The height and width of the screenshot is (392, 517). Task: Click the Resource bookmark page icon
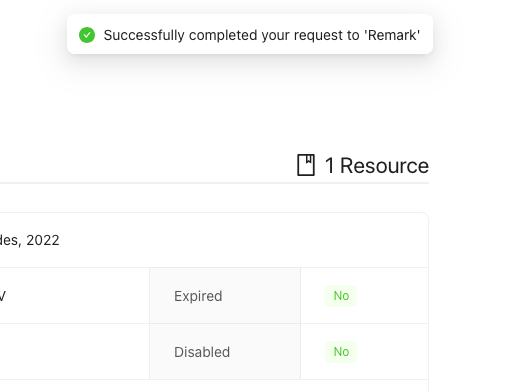pos(306,165)
